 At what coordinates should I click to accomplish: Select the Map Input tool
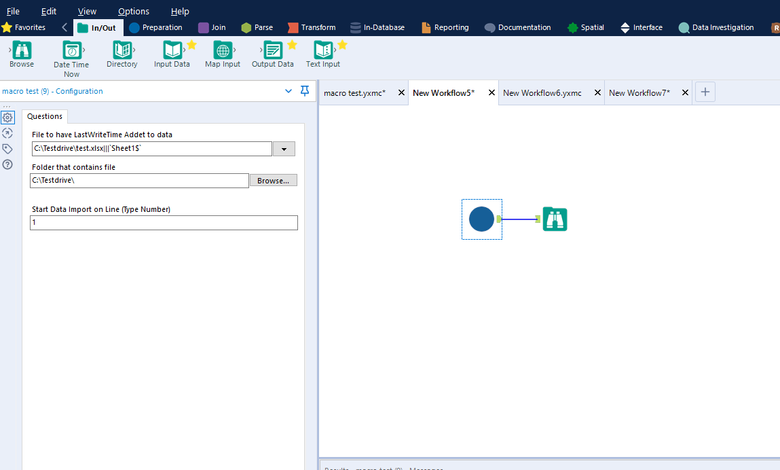point(223,50)
